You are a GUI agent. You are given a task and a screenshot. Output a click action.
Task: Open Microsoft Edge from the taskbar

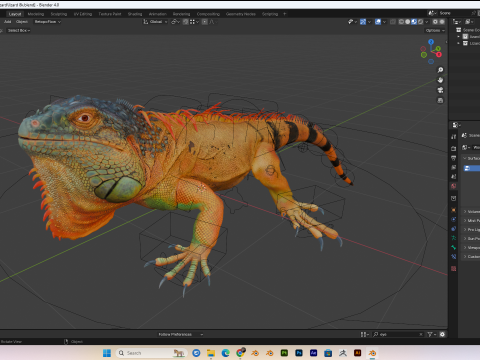[226, 353]
